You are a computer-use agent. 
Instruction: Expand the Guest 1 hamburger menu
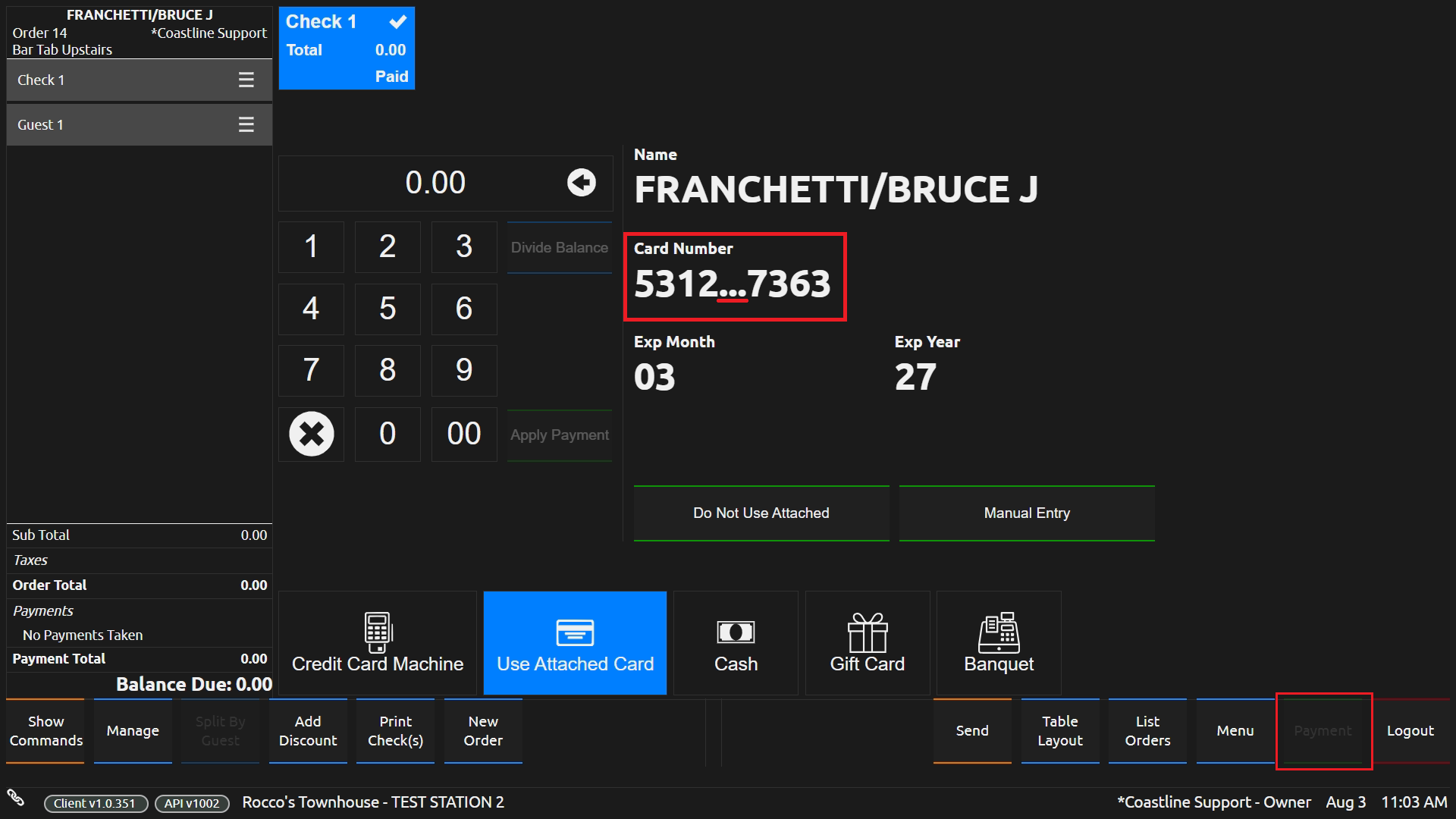(x=246, y=124)
